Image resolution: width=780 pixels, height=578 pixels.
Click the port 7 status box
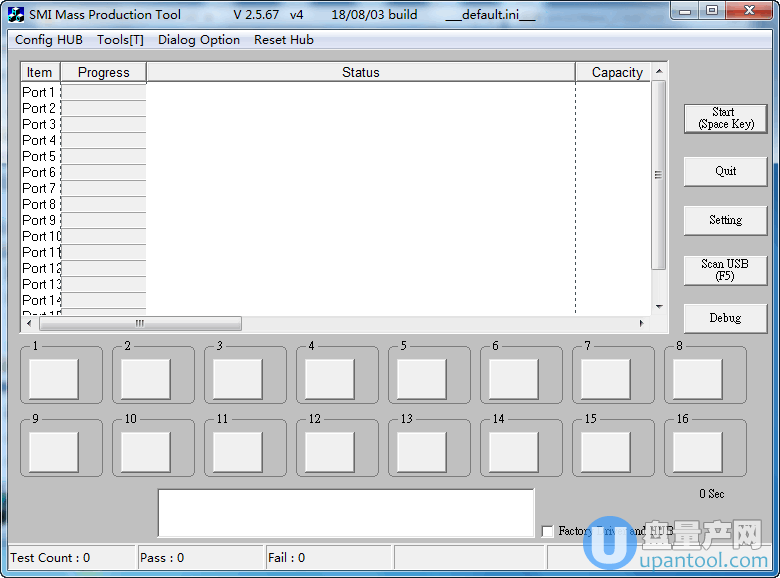(x=606, y=379)
